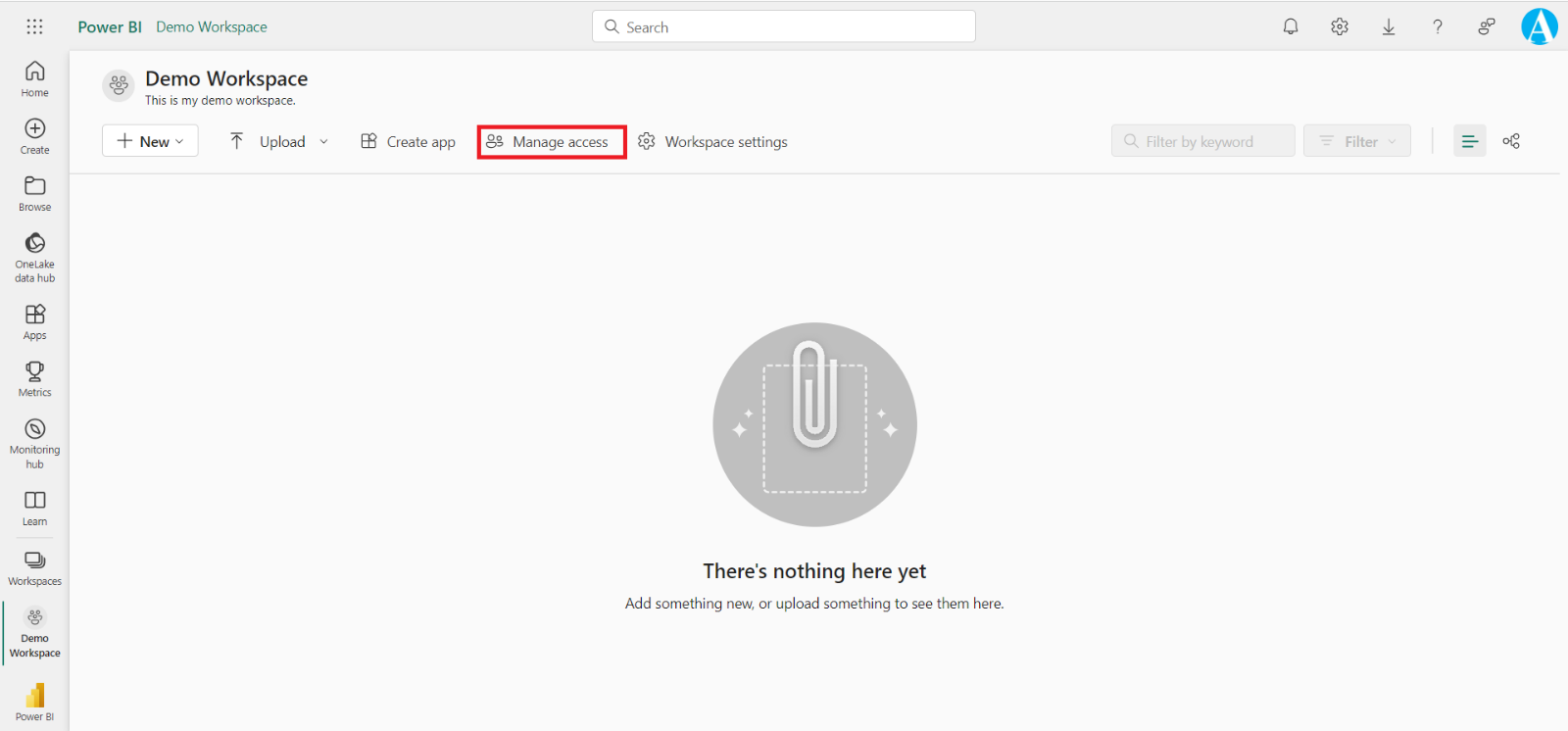Open the Metrics trophy icon
This screenshot has height=731, width=1568.
34,378
